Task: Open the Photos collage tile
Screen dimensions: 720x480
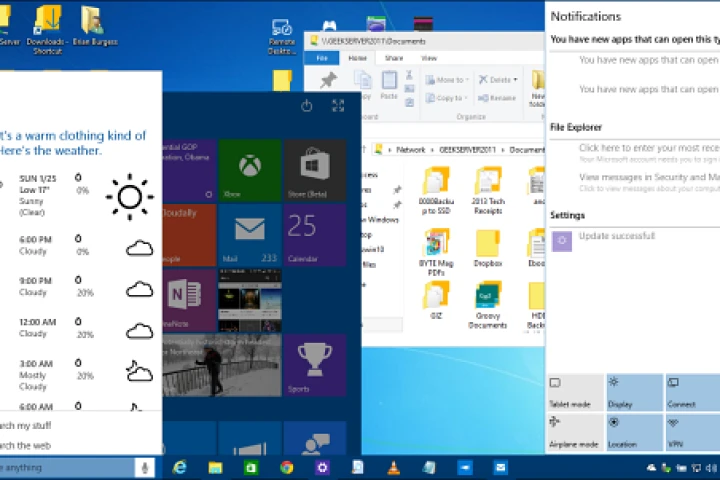Action: point(250,300)
